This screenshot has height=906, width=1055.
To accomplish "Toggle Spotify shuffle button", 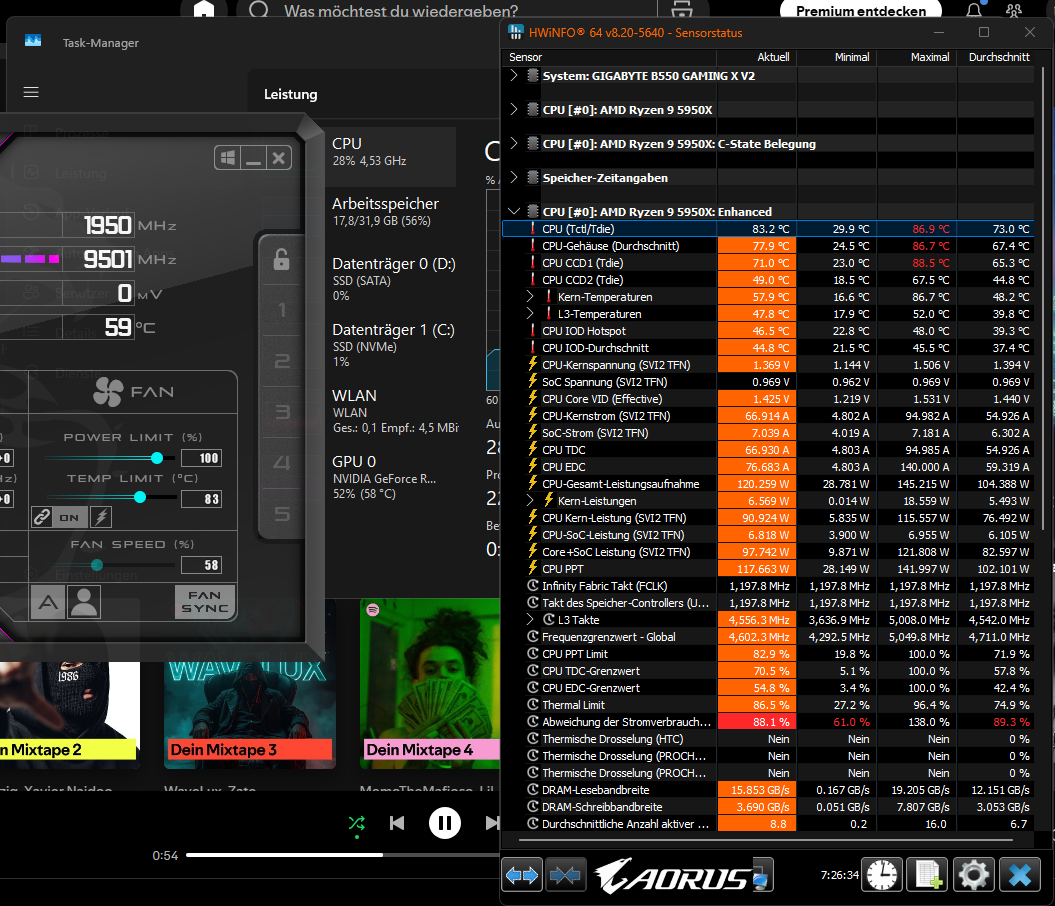I will click(x=357, y=823).
